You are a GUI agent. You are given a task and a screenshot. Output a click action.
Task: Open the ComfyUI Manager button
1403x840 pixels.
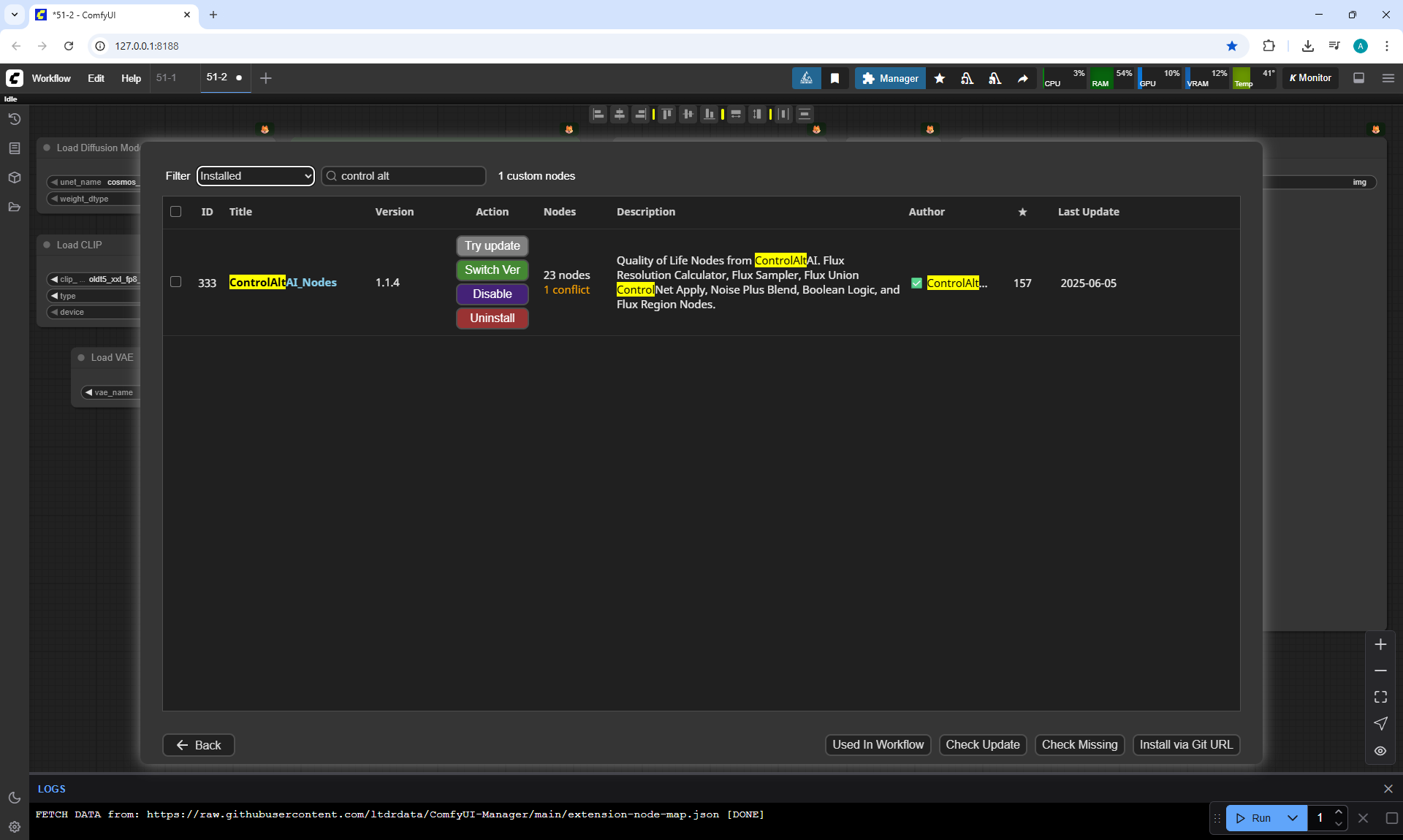click(890, 78)
